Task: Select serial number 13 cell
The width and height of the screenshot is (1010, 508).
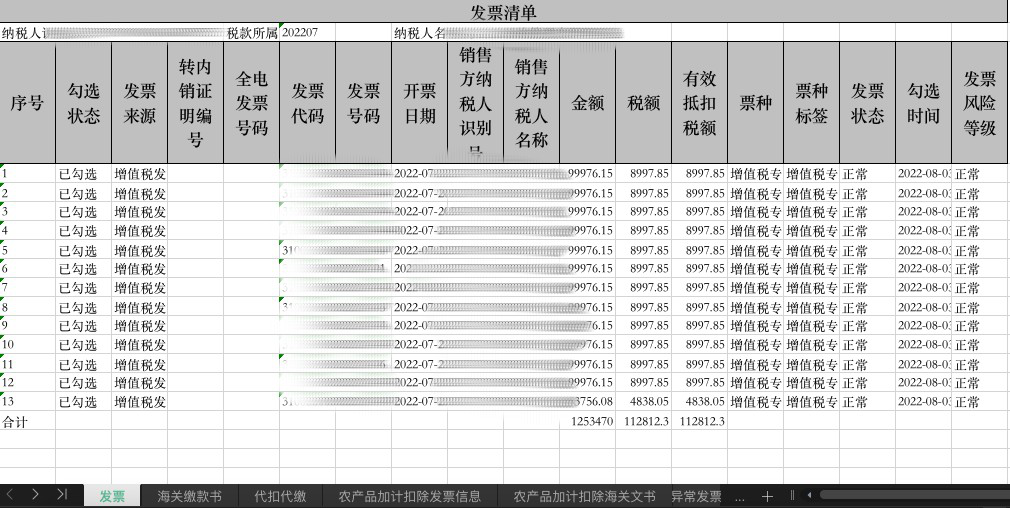Action: tap(28, 402)
